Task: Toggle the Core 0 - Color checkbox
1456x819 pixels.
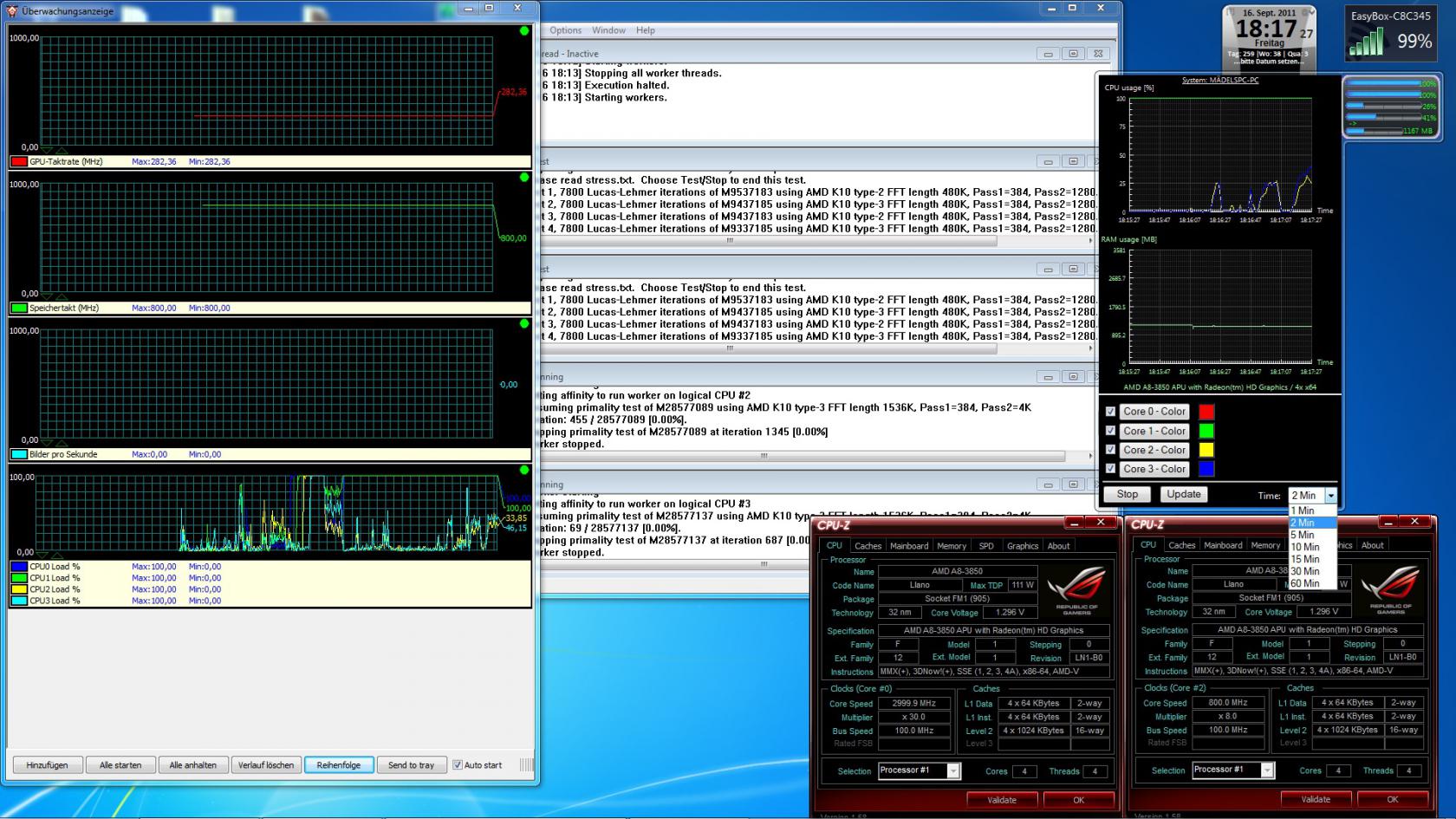Action: [x=1110, y=412]
